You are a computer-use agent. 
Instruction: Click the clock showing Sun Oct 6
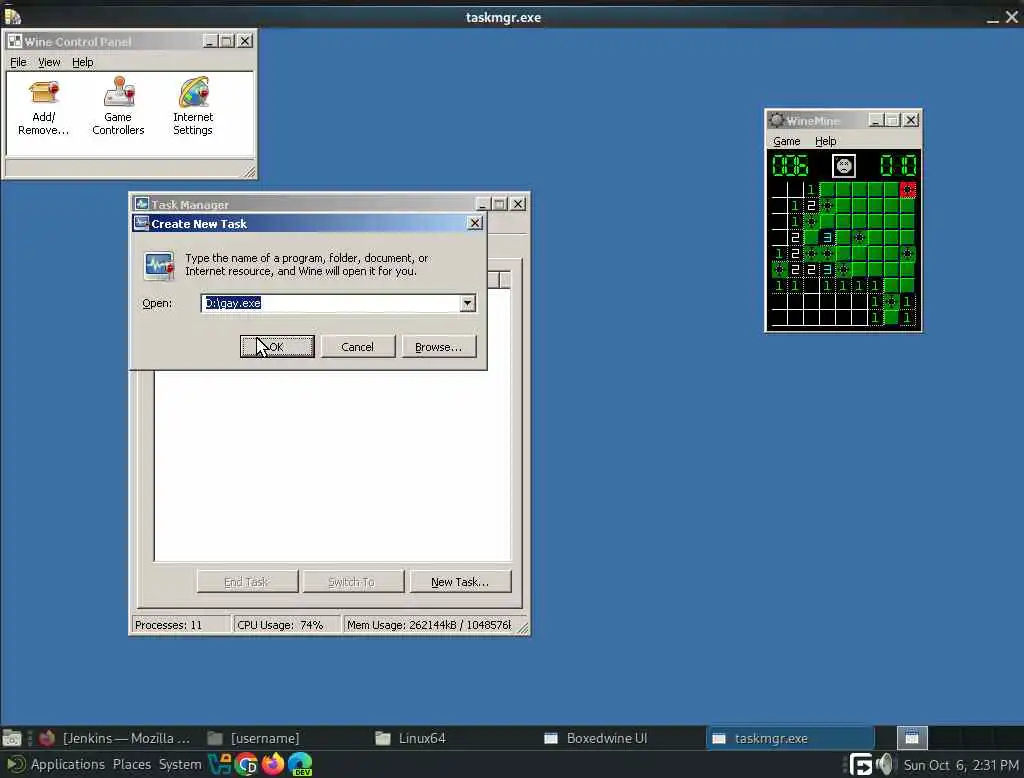click(x=961, y=764)
